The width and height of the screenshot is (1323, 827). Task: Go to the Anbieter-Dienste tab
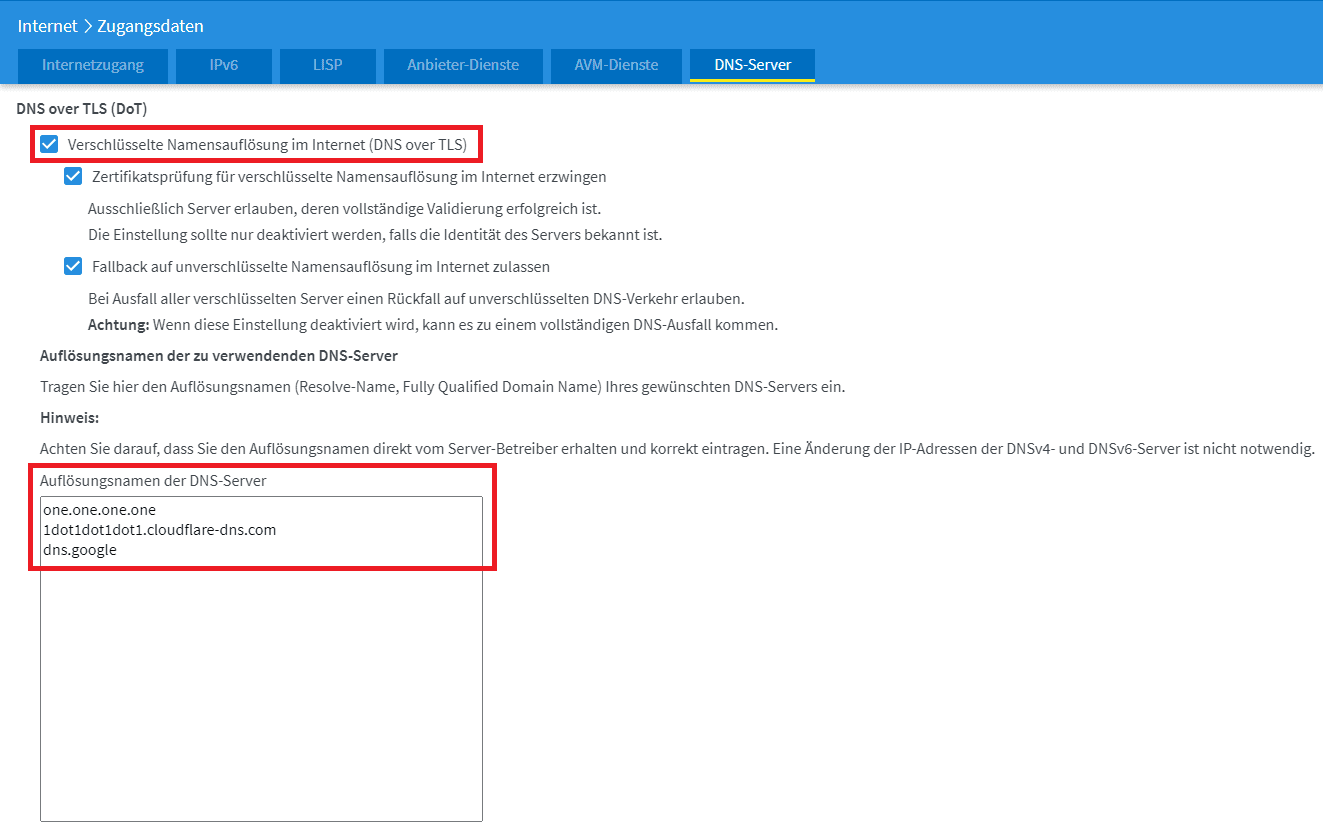point(462,65)
